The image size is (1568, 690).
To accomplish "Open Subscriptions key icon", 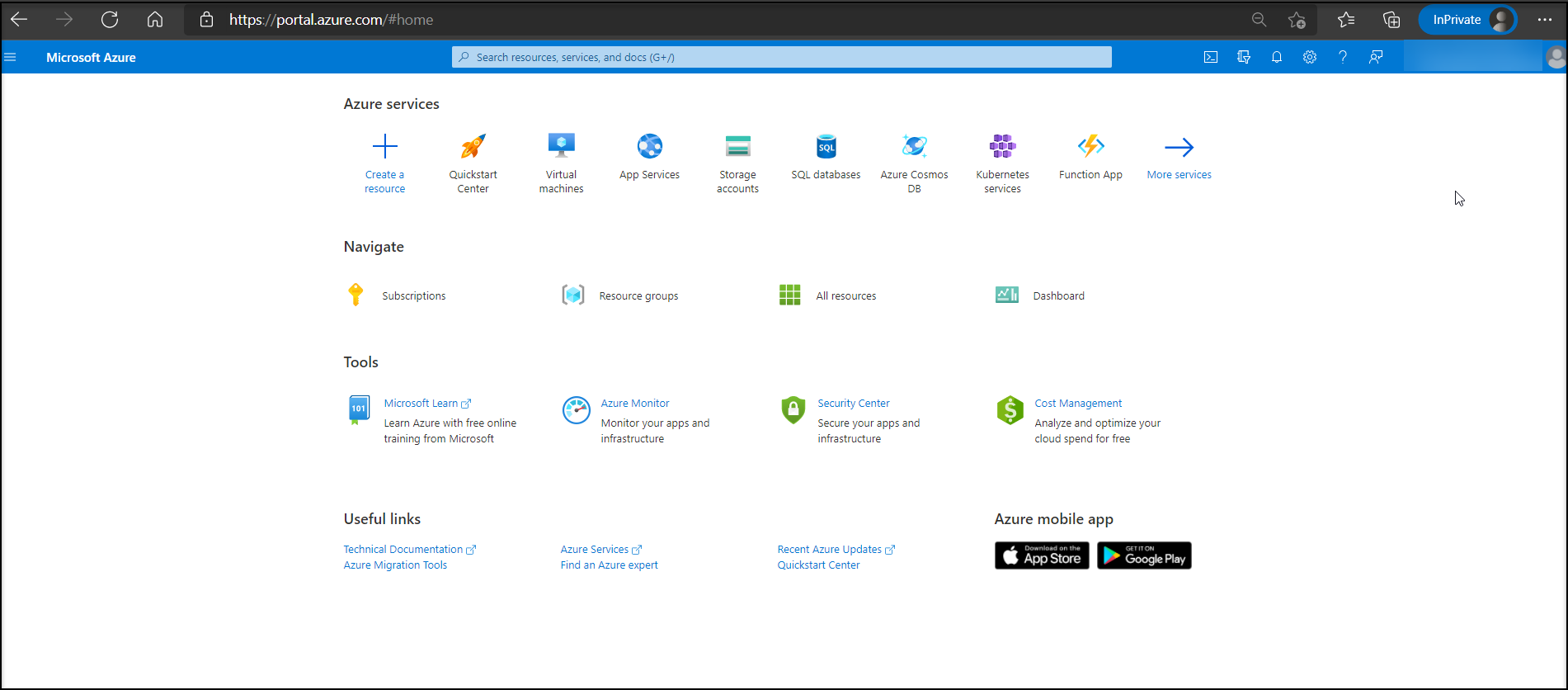I will pos(356,295).
